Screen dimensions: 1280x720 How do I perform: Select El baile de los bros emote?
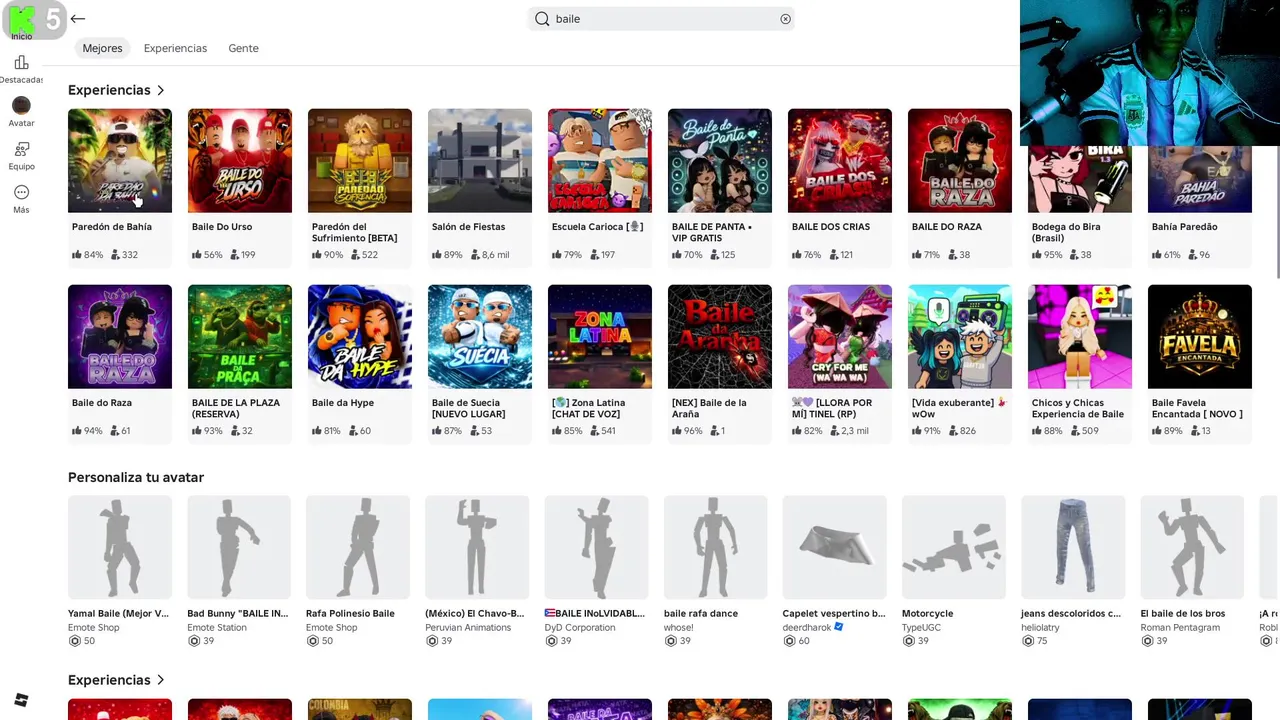click(x=1192, y=548)
